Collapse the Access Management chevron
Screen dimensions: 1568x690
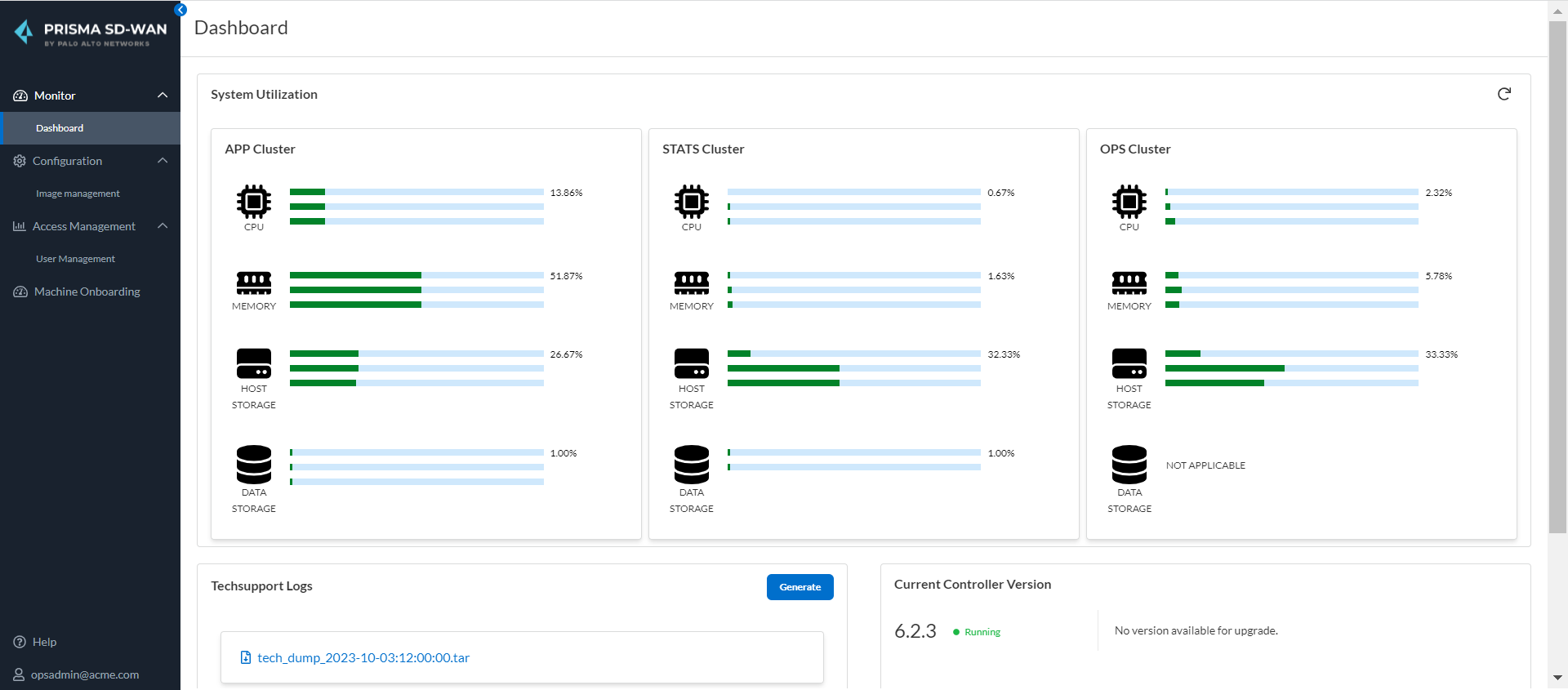(163, 226)
